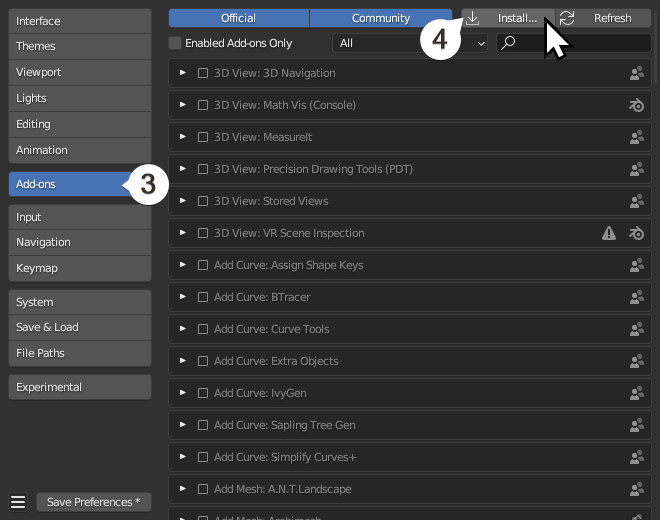Toggle the Community add-ons filter button
This screenshot has width=660, height=520.
[381, 18]
